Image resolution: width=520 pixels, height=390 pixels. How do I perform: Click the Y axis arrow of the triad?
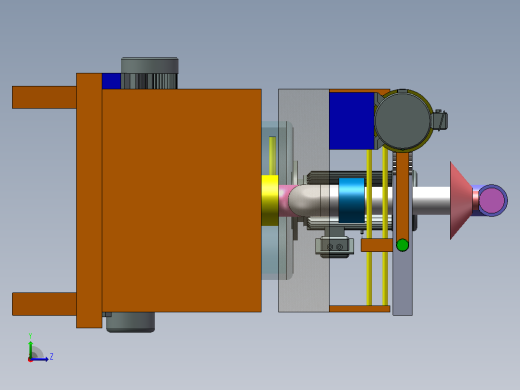[31, 349]
